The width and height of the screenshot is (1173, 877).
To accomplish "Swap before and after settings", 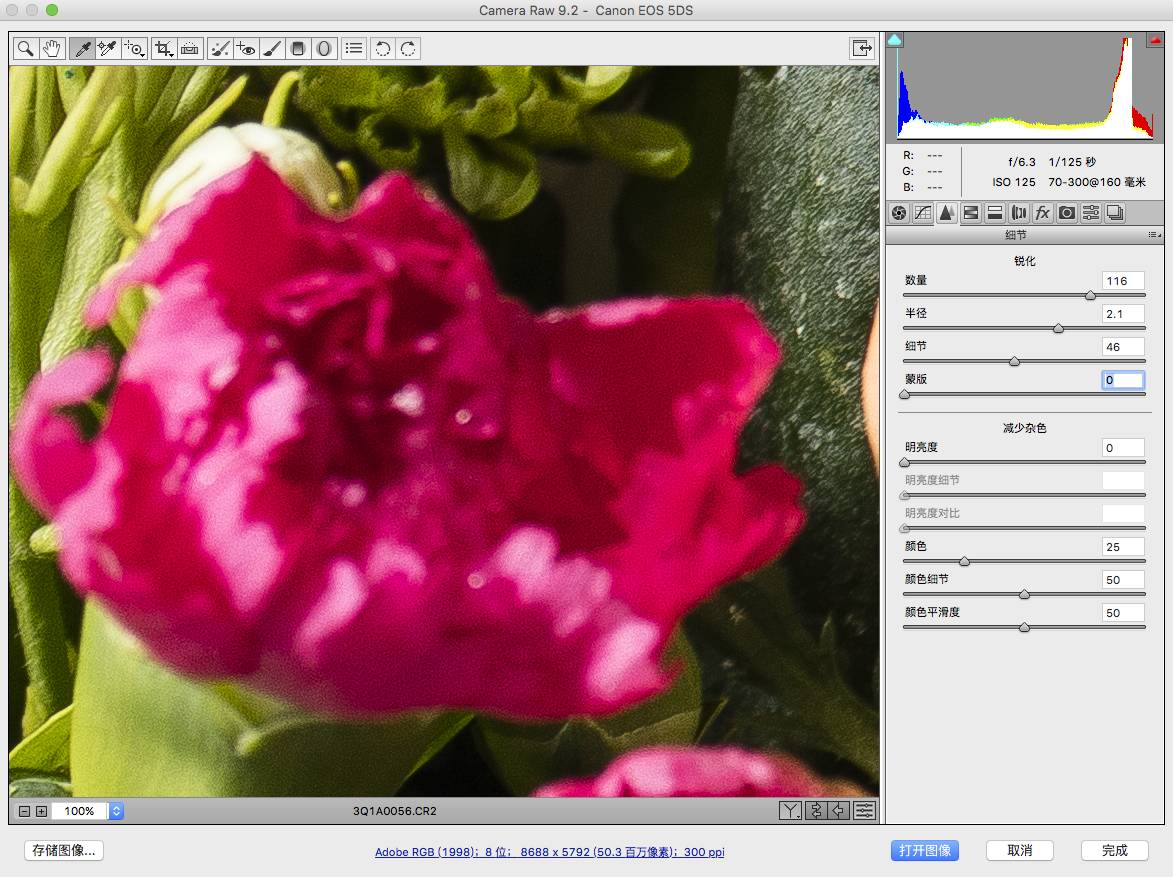I will [x=815, y=810].
